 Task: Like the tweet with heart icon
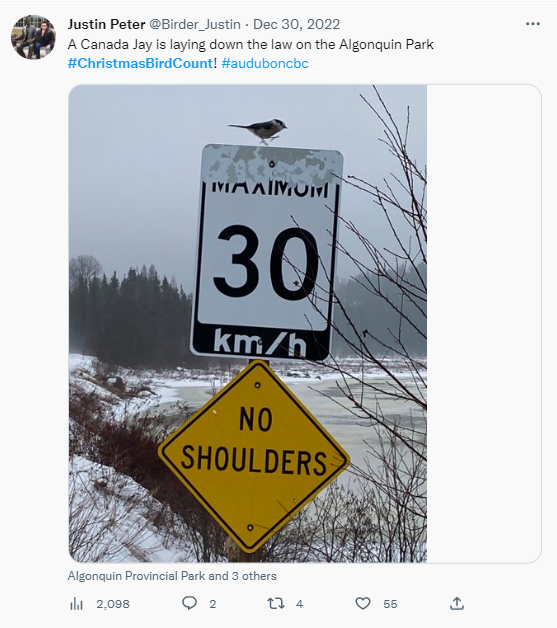click(x=363, y=603)
